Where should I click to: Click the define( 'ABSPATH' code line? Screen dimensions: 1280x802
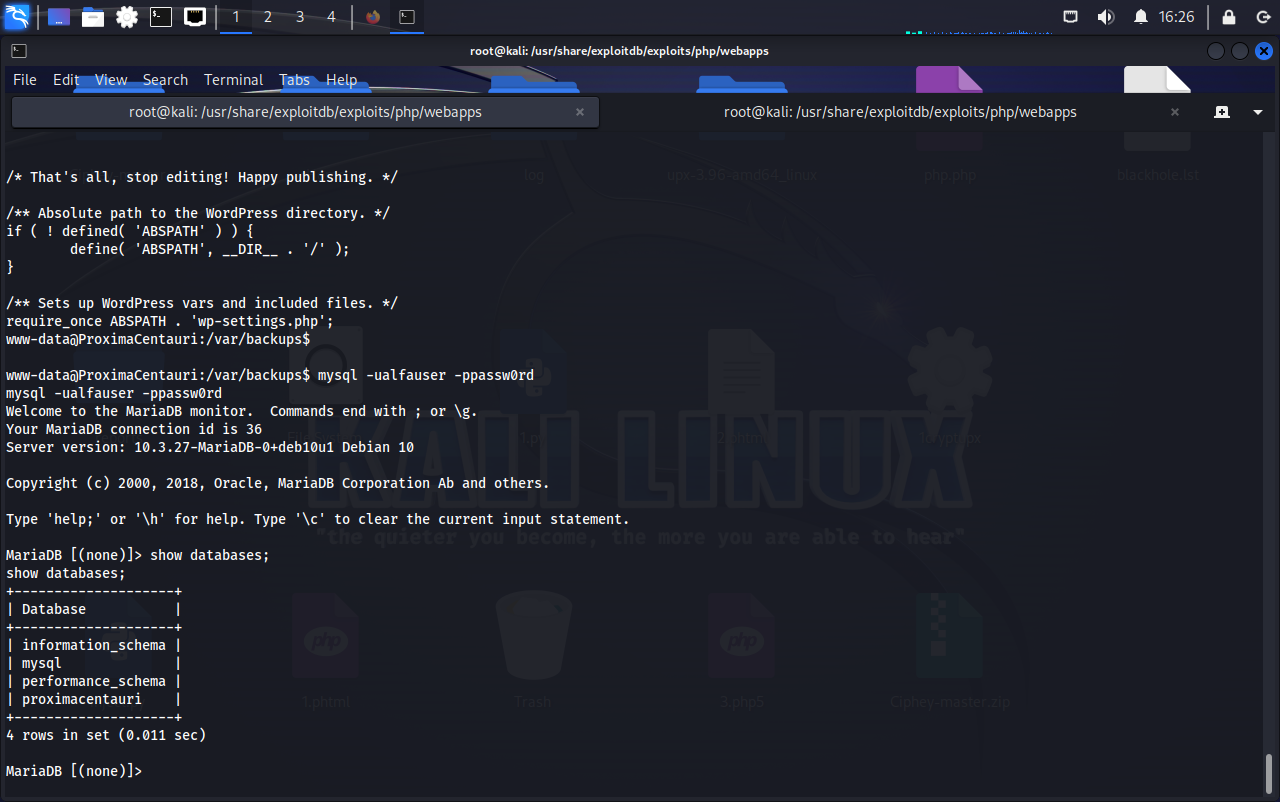coord(210,249)
